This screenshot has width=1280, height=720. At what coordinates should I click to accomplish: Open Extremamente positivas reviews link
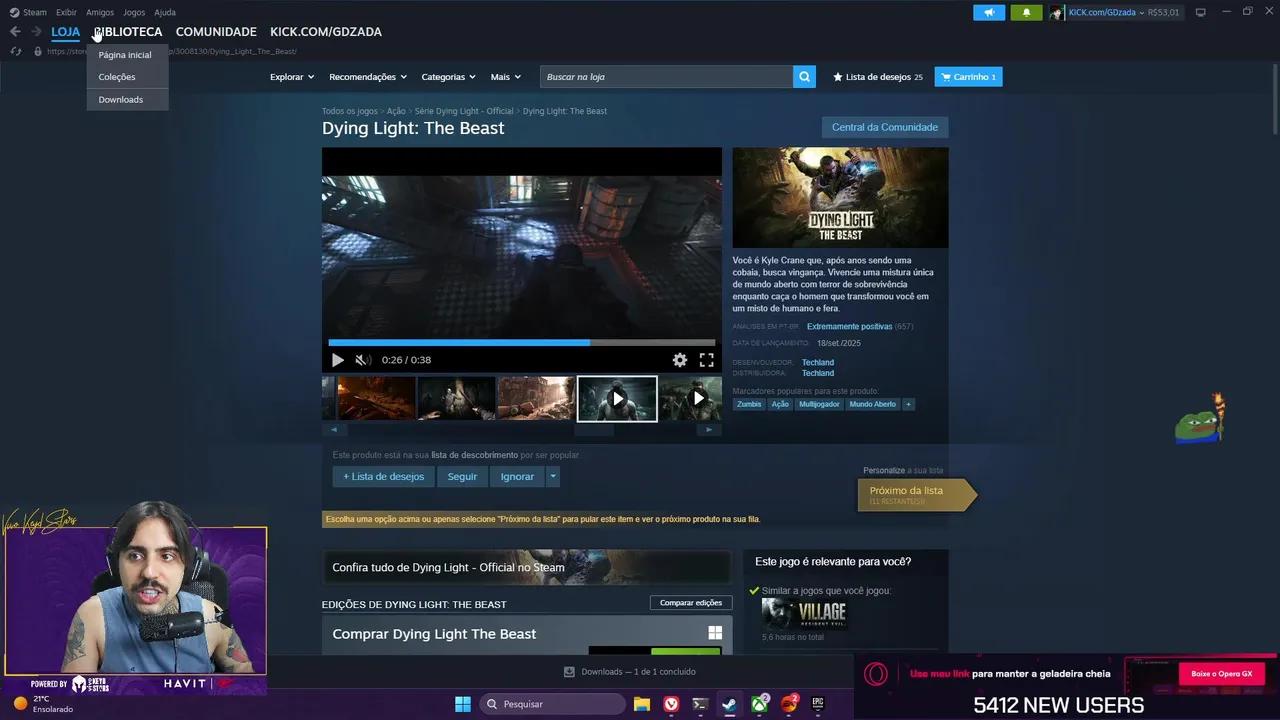tap(849, 327)
